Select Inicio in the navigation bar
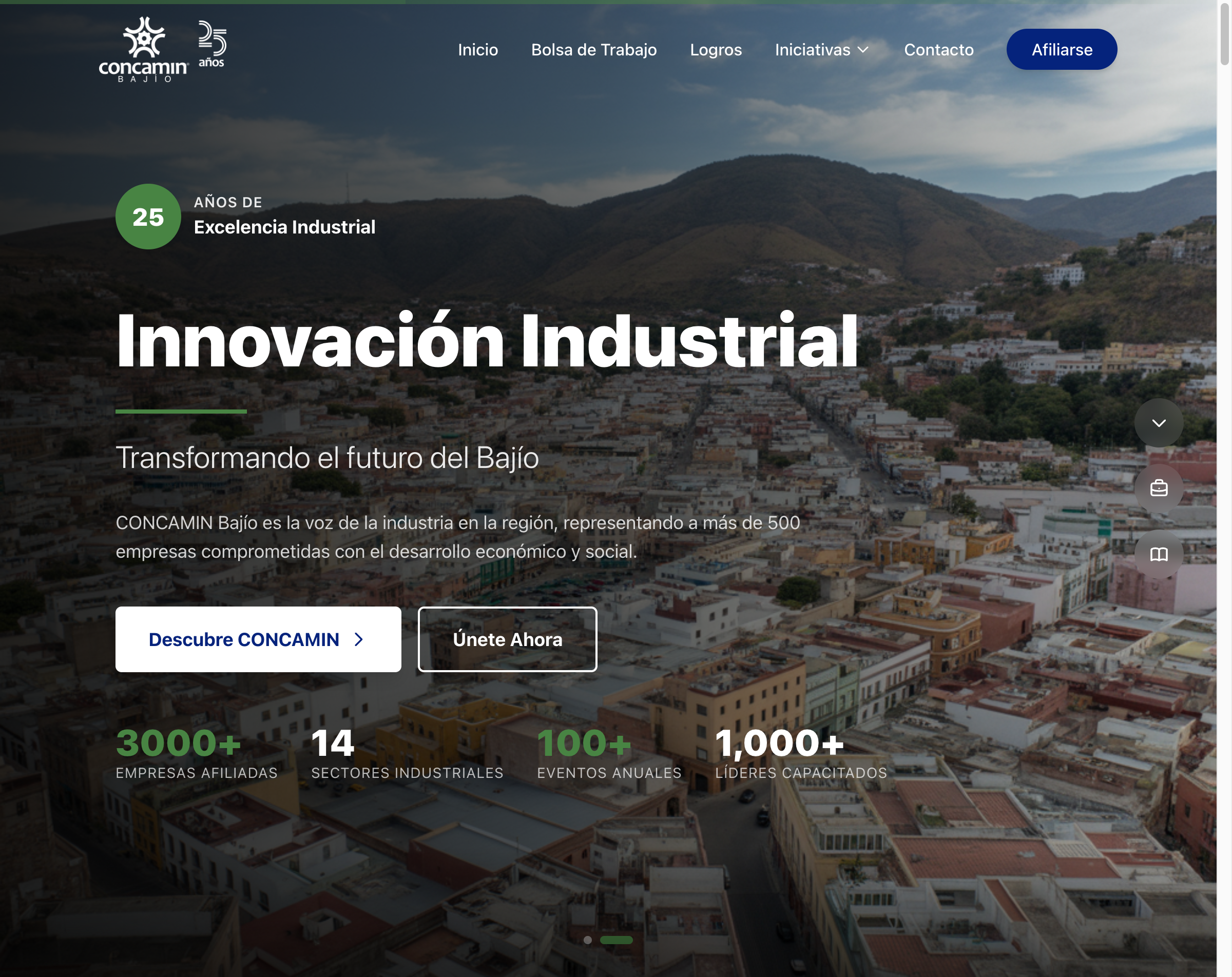Screen dimensions: 1232x977 pos(478,50)
